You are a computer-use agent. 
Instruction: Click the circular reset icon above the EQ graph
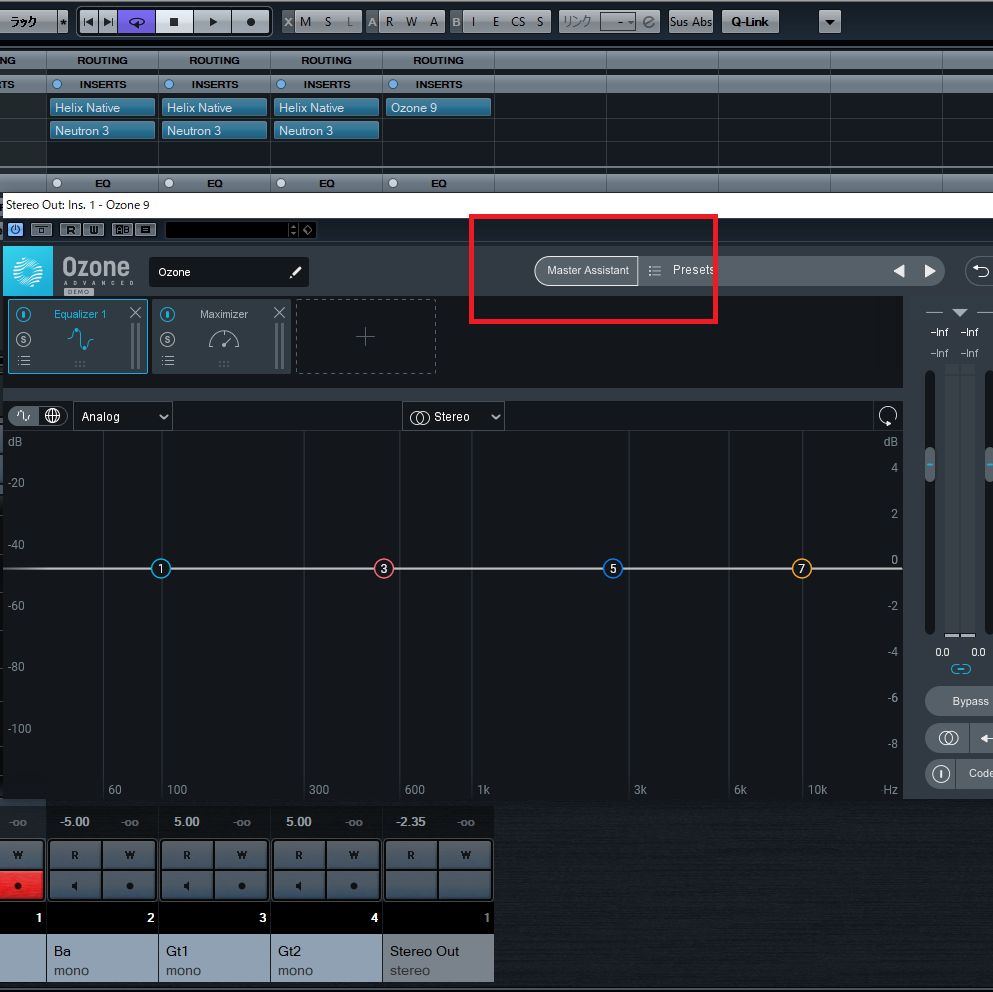point(887,416)
